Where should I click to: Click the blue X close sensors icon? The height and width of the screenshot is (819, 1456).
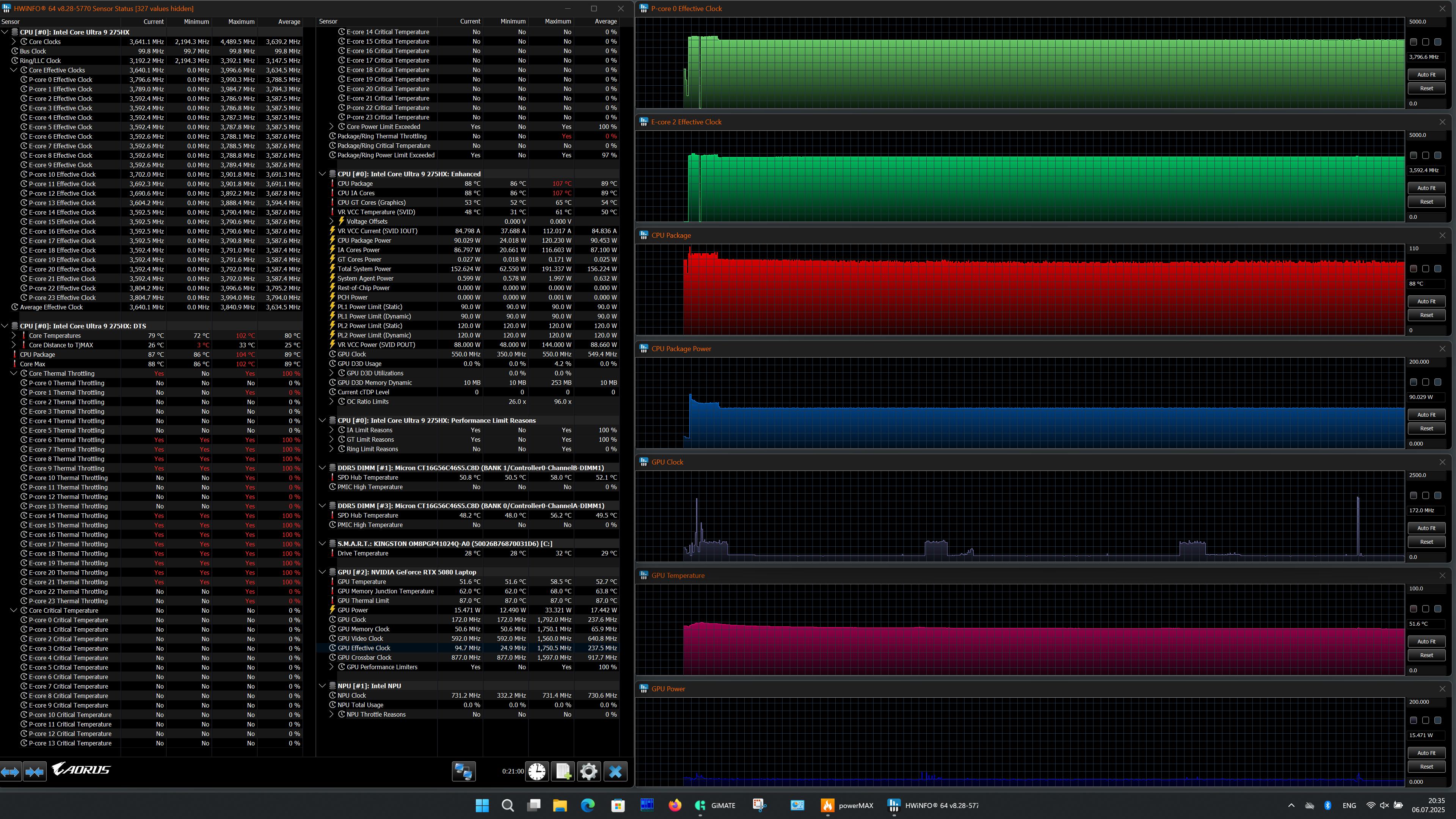(615, 772)
